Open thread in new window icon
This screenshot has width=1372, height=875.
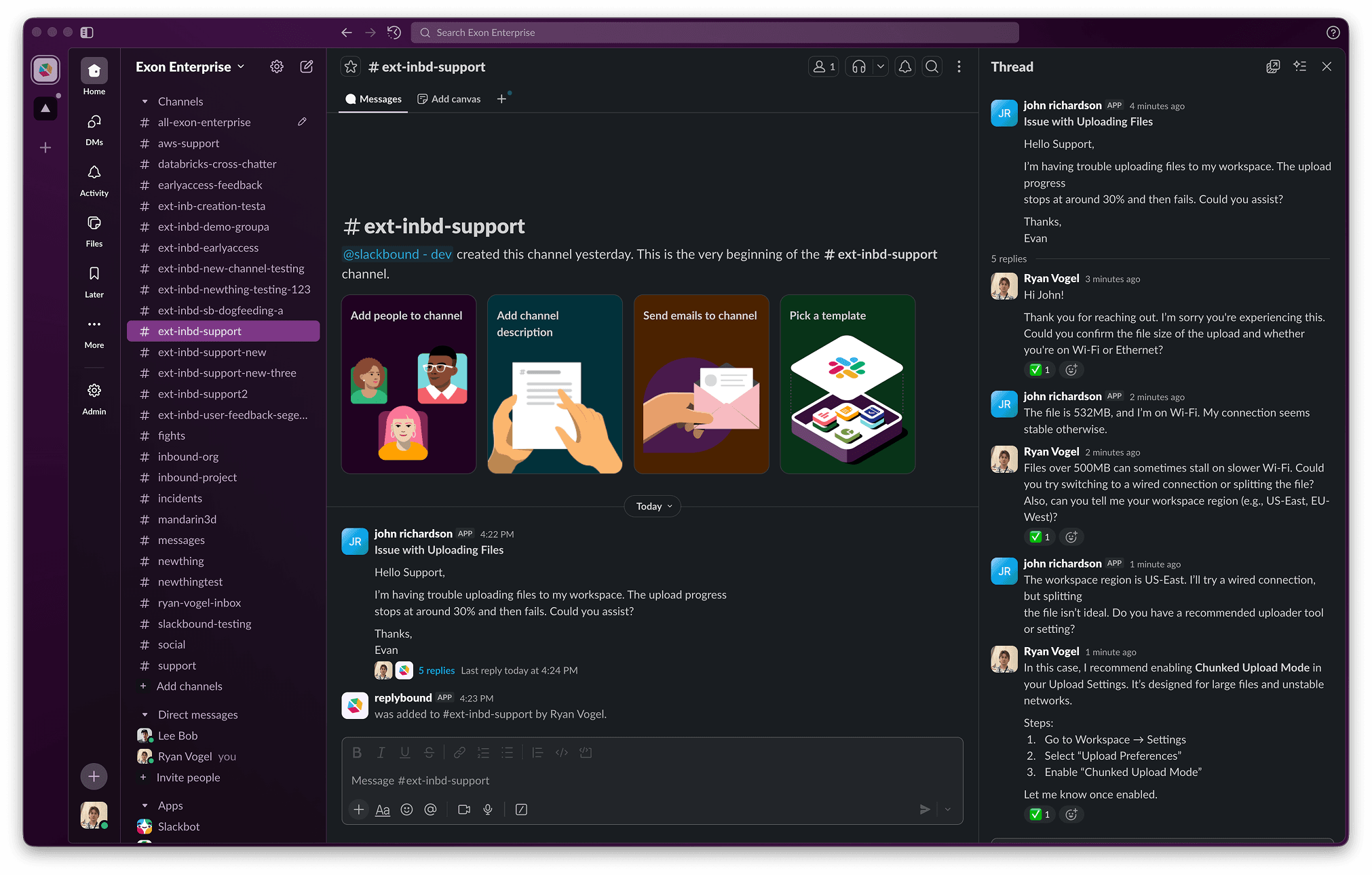point(1273,66)
